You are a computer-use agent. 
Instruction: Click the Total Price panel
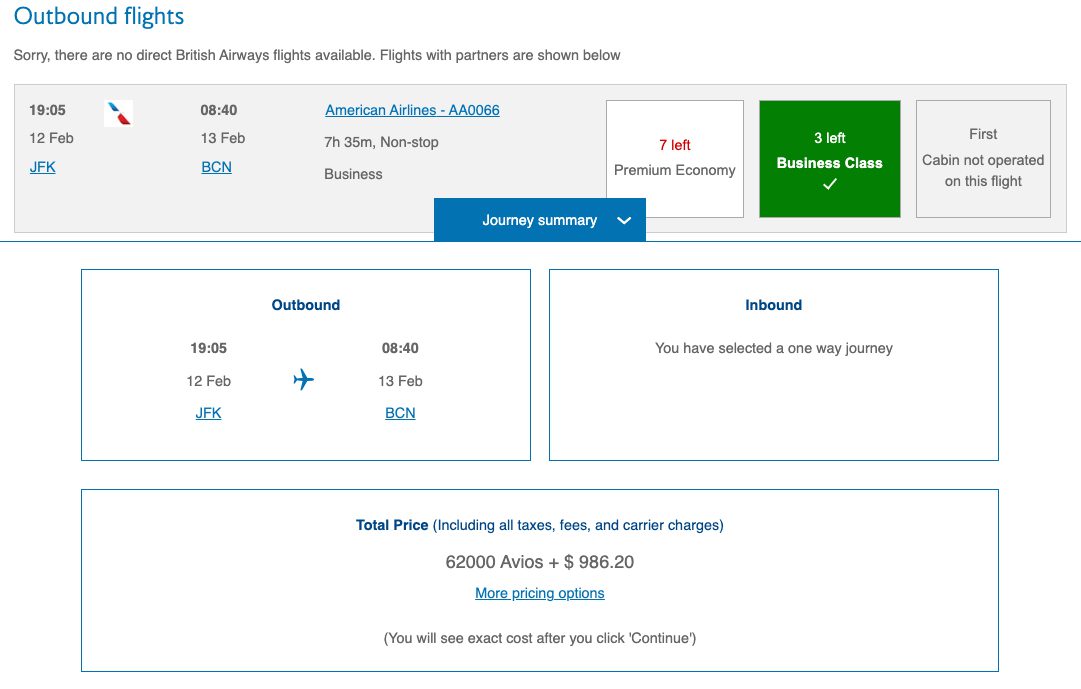point(539,579)
